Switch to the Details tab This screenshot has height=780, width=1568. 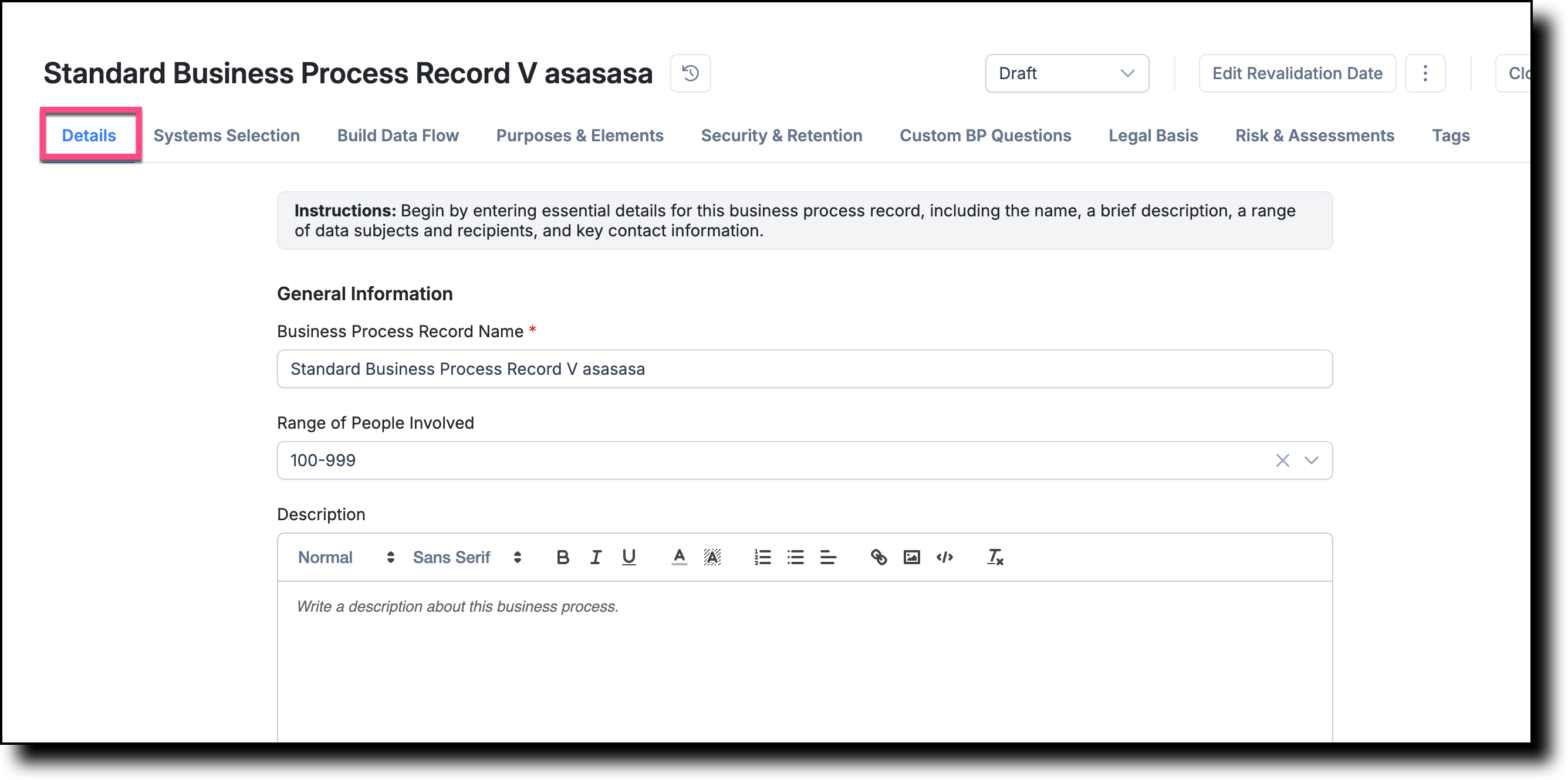[89, 135]
